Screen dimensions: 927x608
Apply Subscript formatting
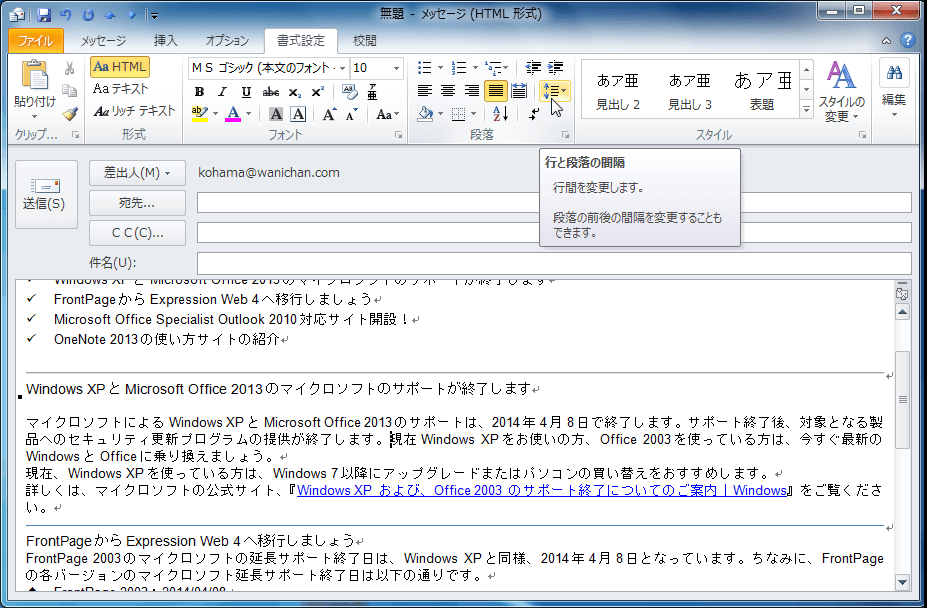click(294, 92)
